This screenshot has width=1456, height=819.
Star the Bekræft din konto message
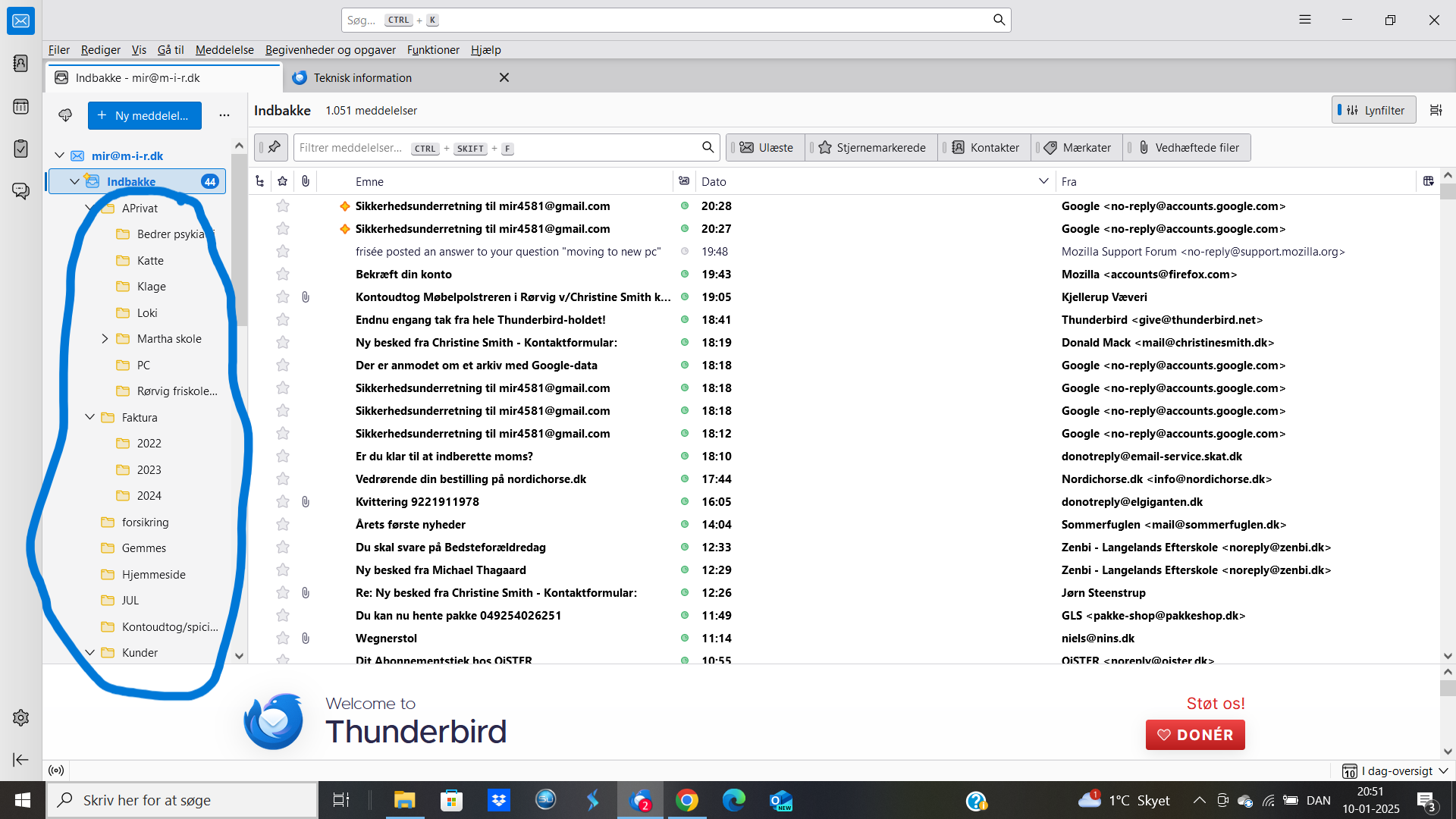282,274
